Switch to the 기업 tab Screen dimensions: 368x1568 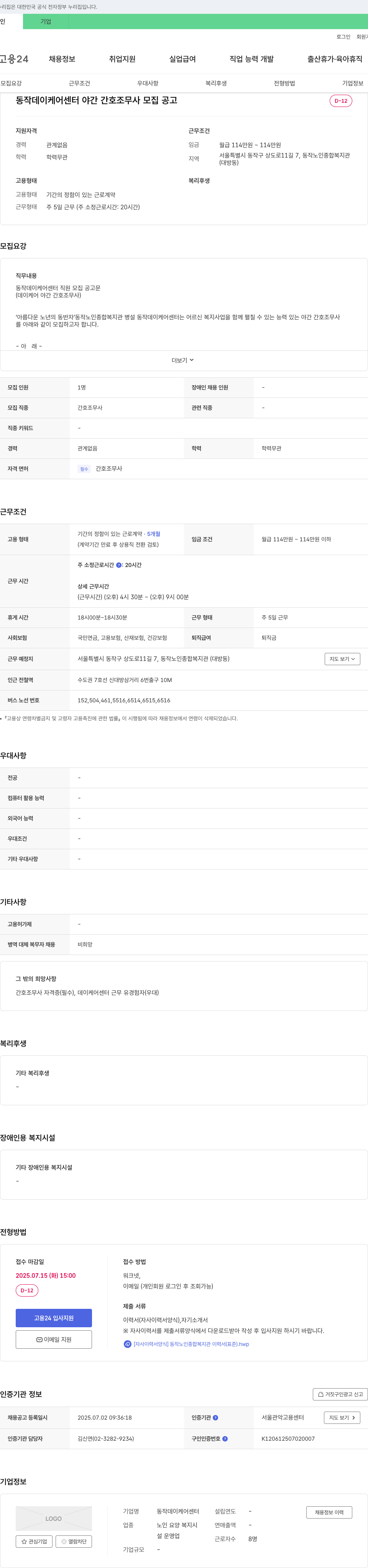tap(46, 21)
